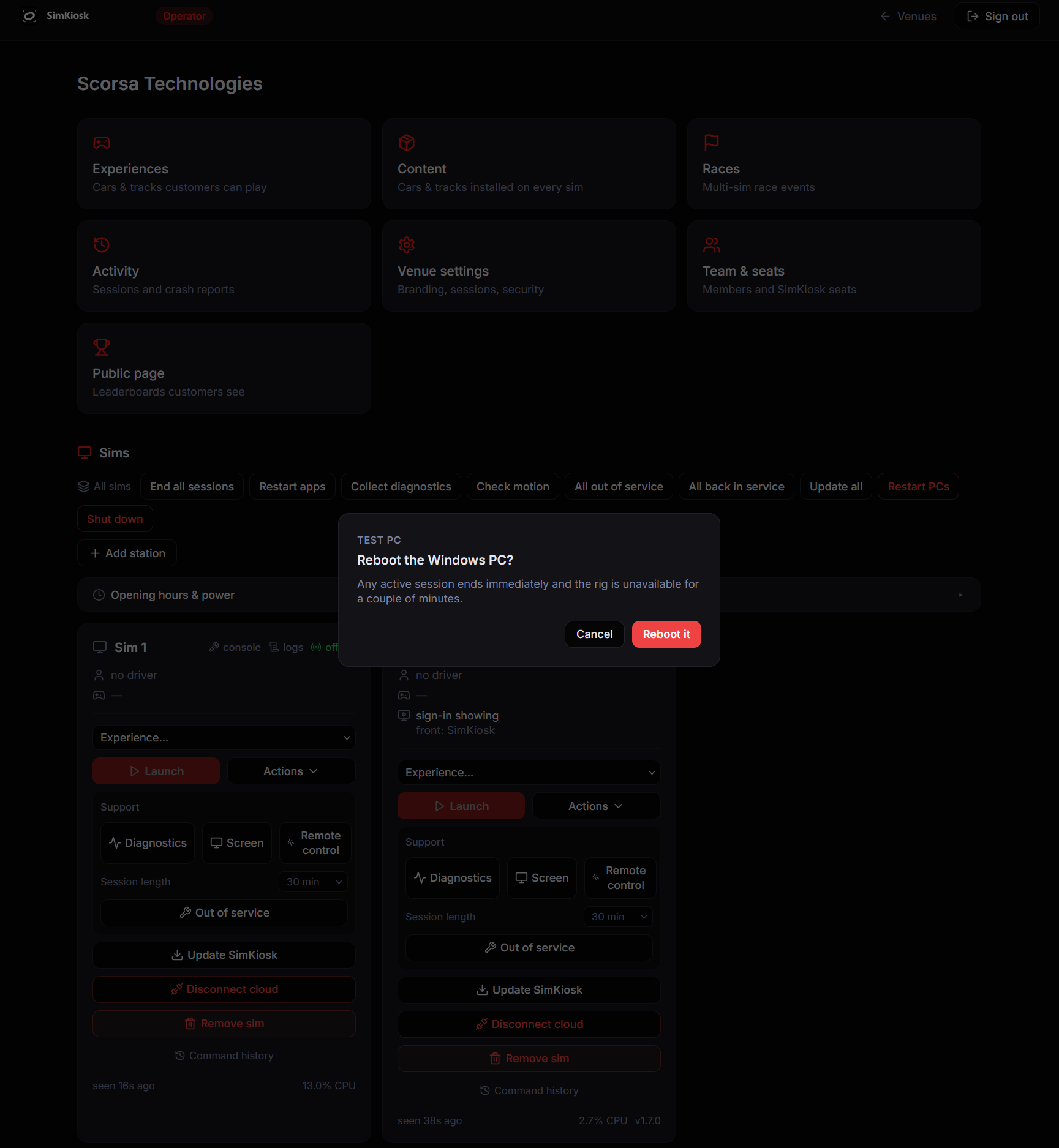The height and width of the screenshot is (1148, 1059).
Task: Click Collect diagnostics button
Action: pos(401,486)
